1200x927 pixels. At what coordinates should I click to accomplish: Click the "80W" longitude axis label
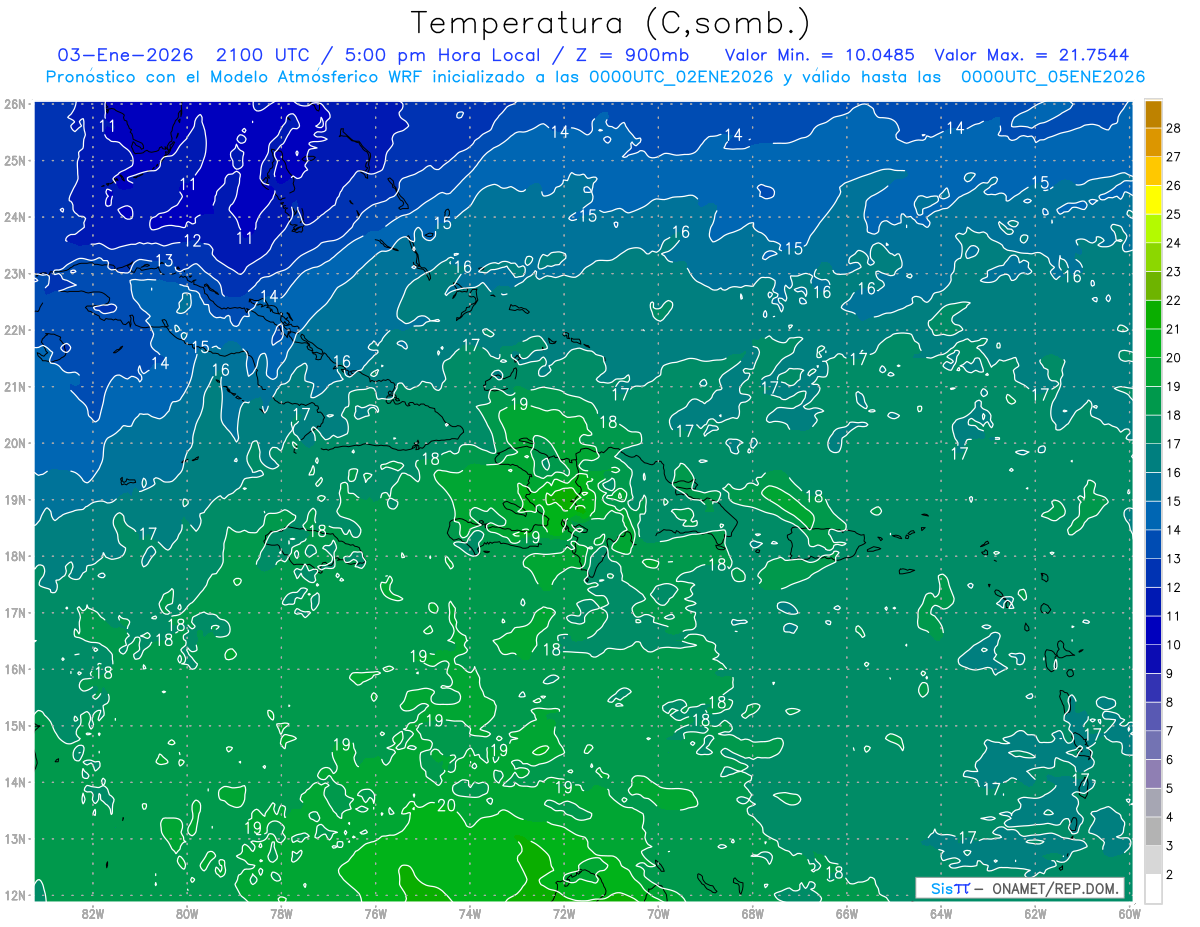point(187,913)
